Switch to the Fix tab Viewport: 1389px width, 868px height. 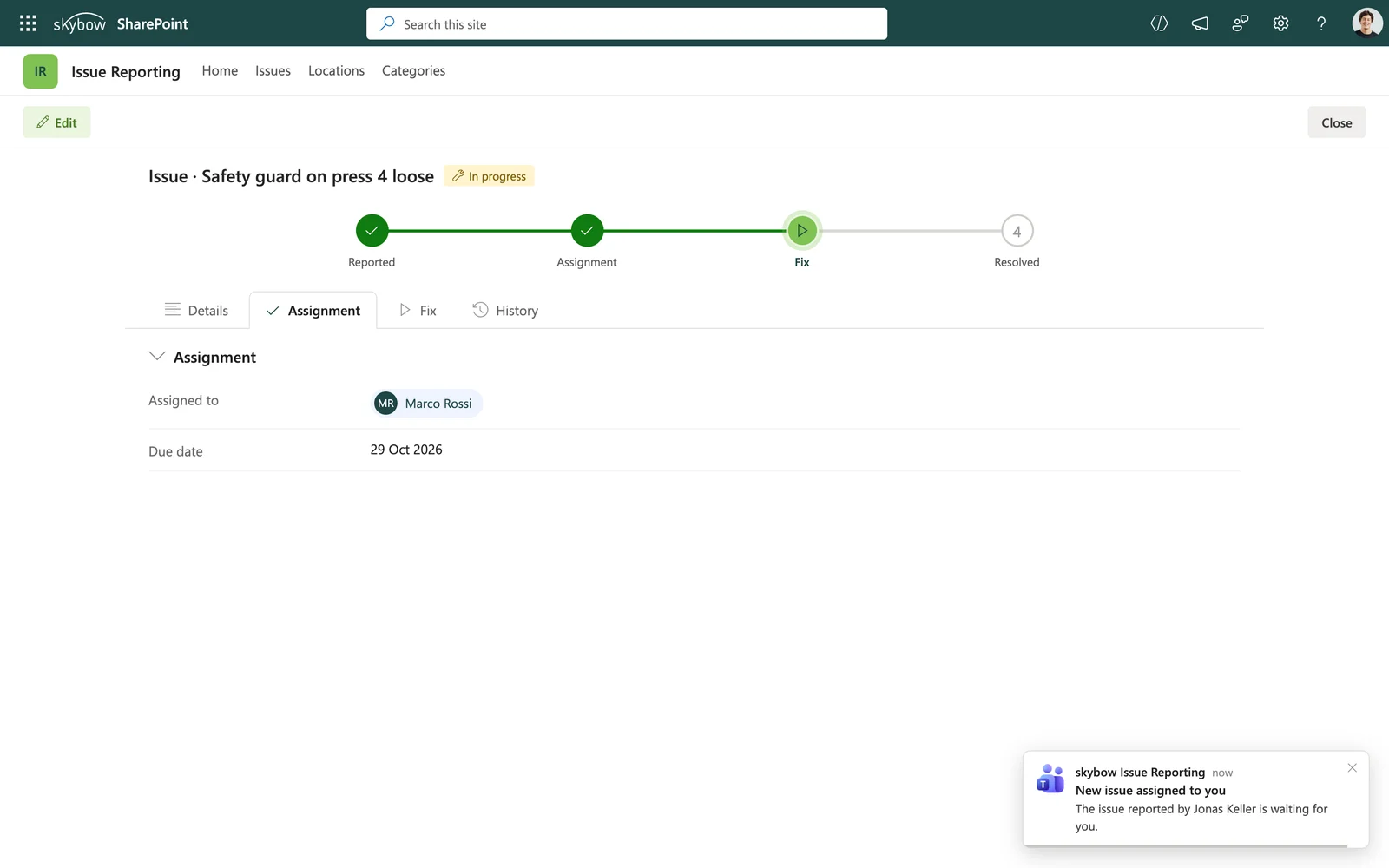(418, 311)
